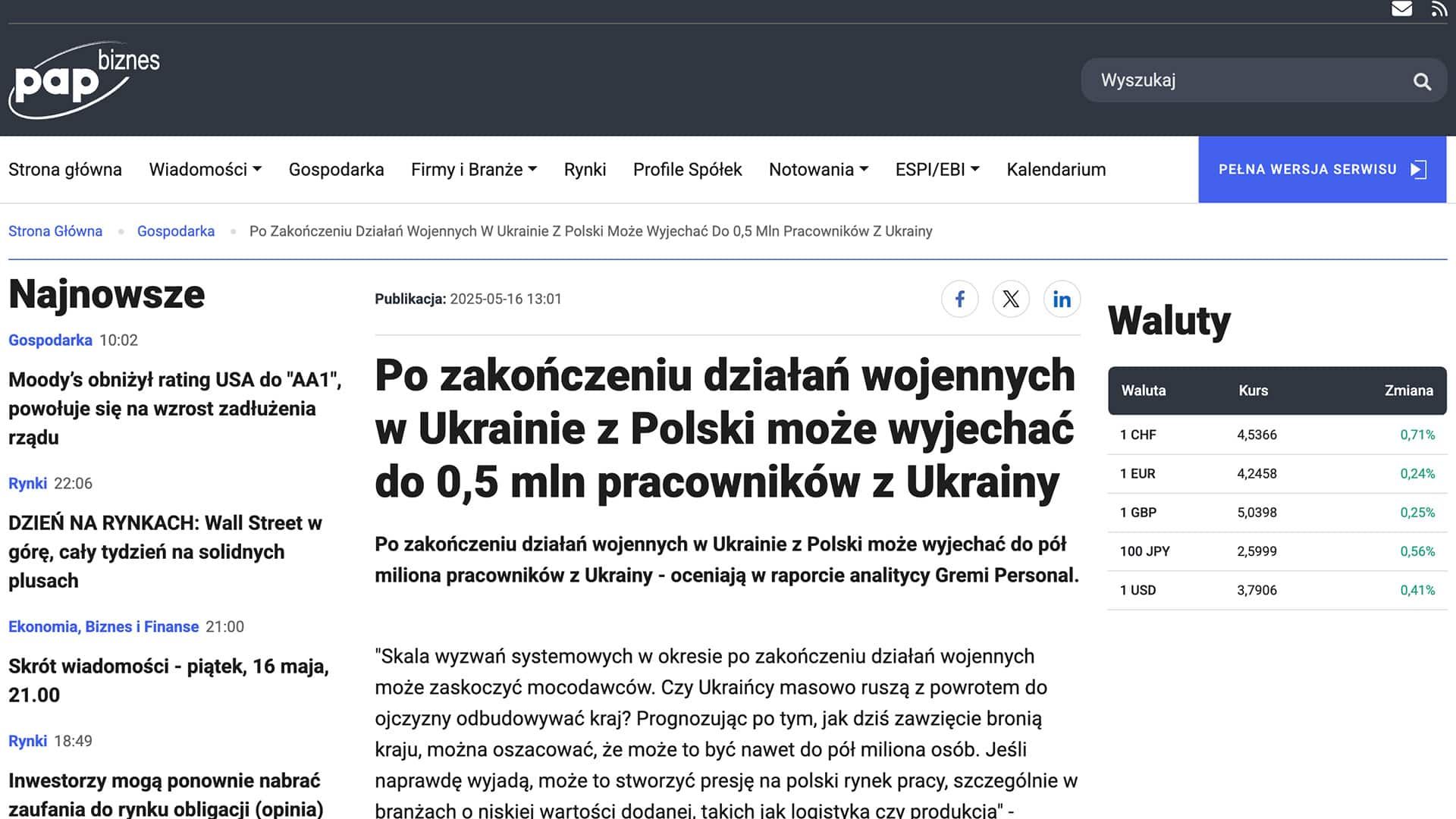Open Skrót wiadomości piątek 16 maja article

coord(168,680)
